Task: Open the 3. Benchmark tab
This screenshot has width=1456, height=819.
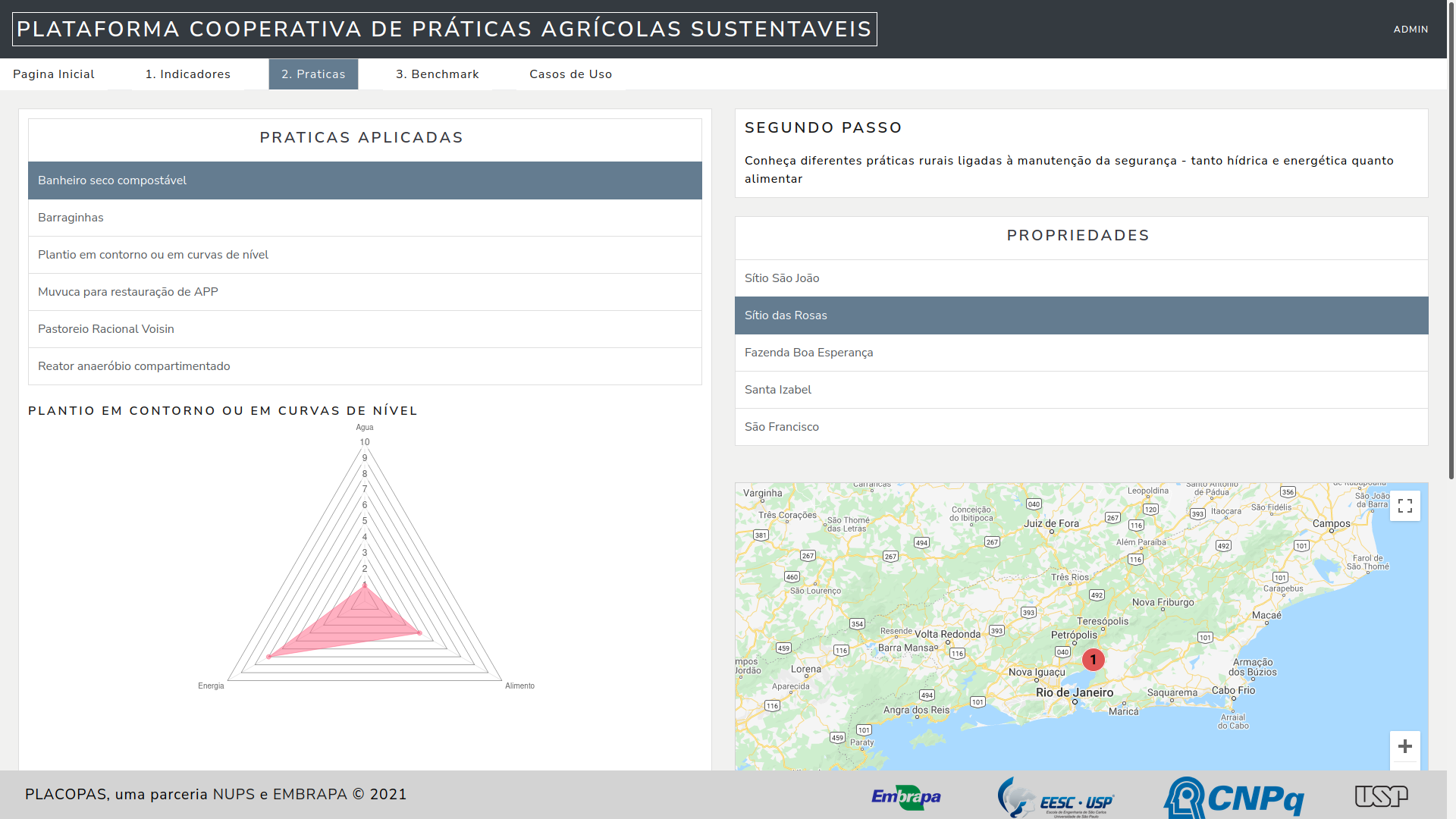Action: point(438,74)
